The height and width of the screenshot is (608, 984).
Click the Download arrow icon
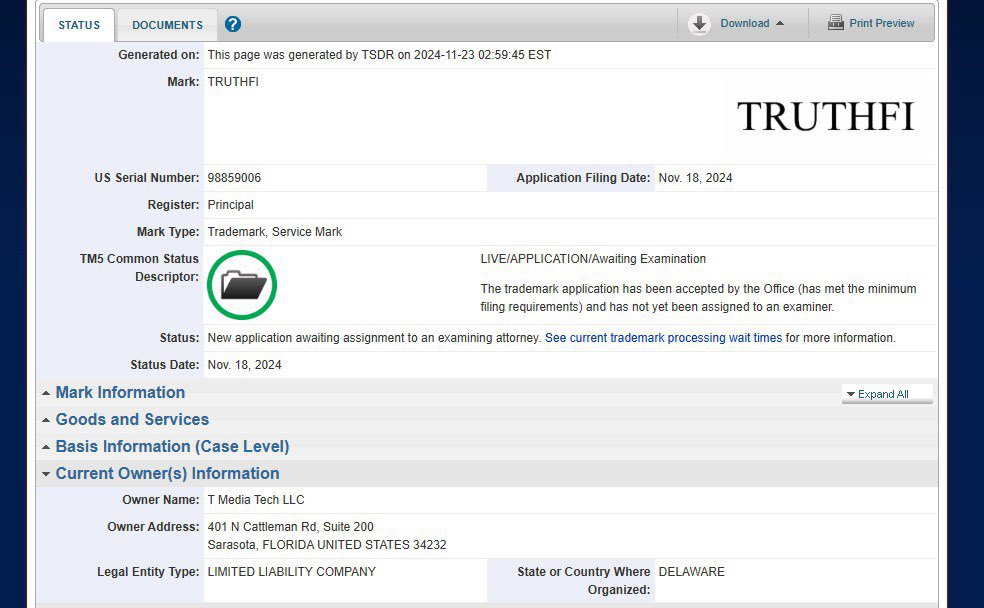click(699, 24)
